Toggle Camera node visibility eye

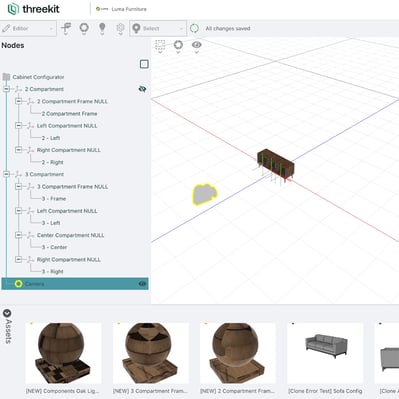(x=142, y=284)
